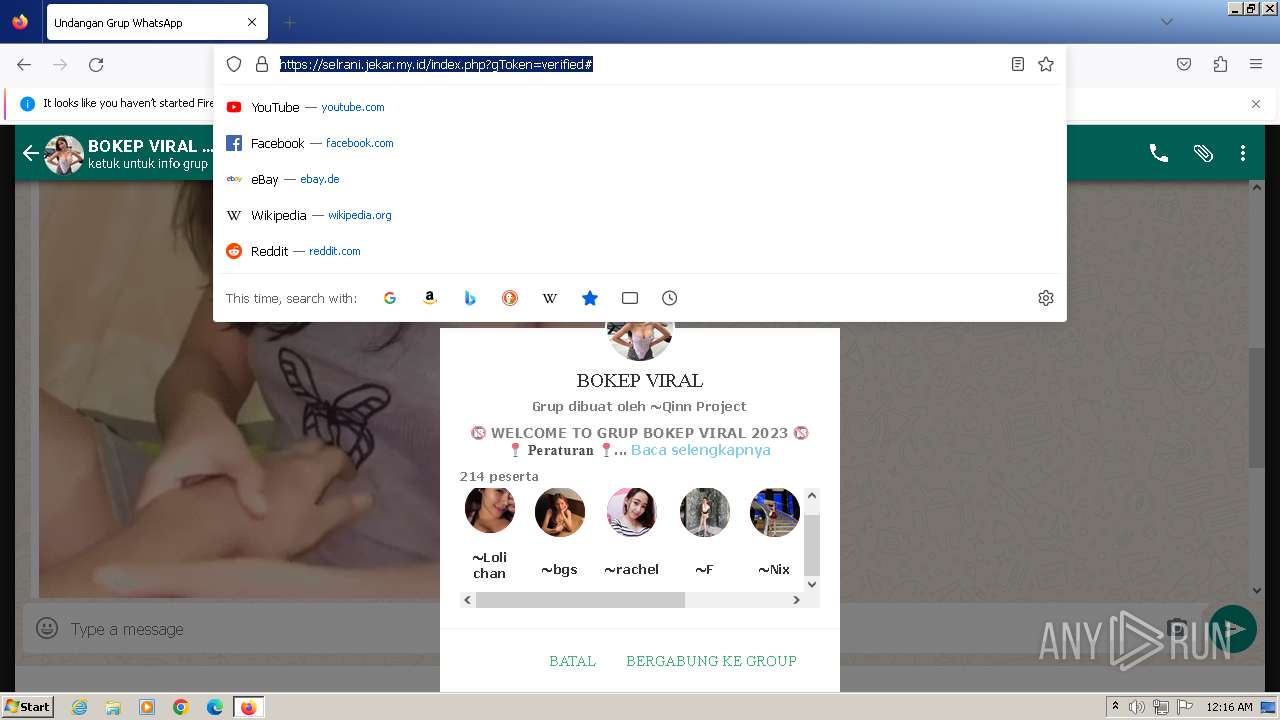Viewport: 1280px width, 720px height.
Task: Open new tab with plus button
Action: (x=289, y=22)
